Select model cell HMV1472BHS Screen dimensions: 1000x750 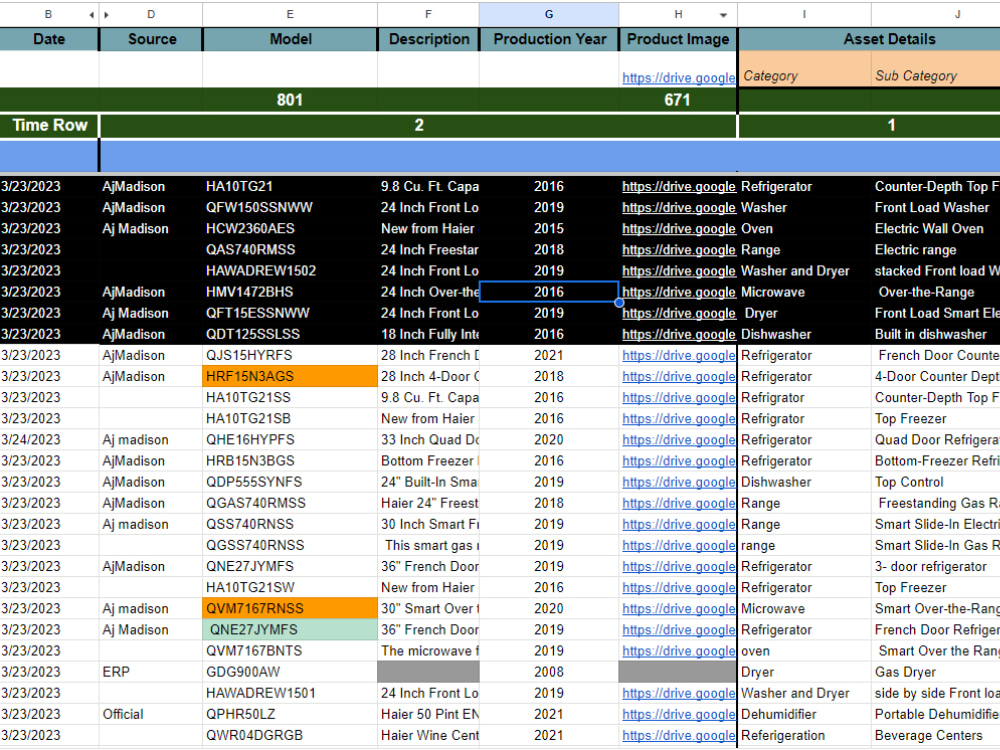(x=290, y=292)
